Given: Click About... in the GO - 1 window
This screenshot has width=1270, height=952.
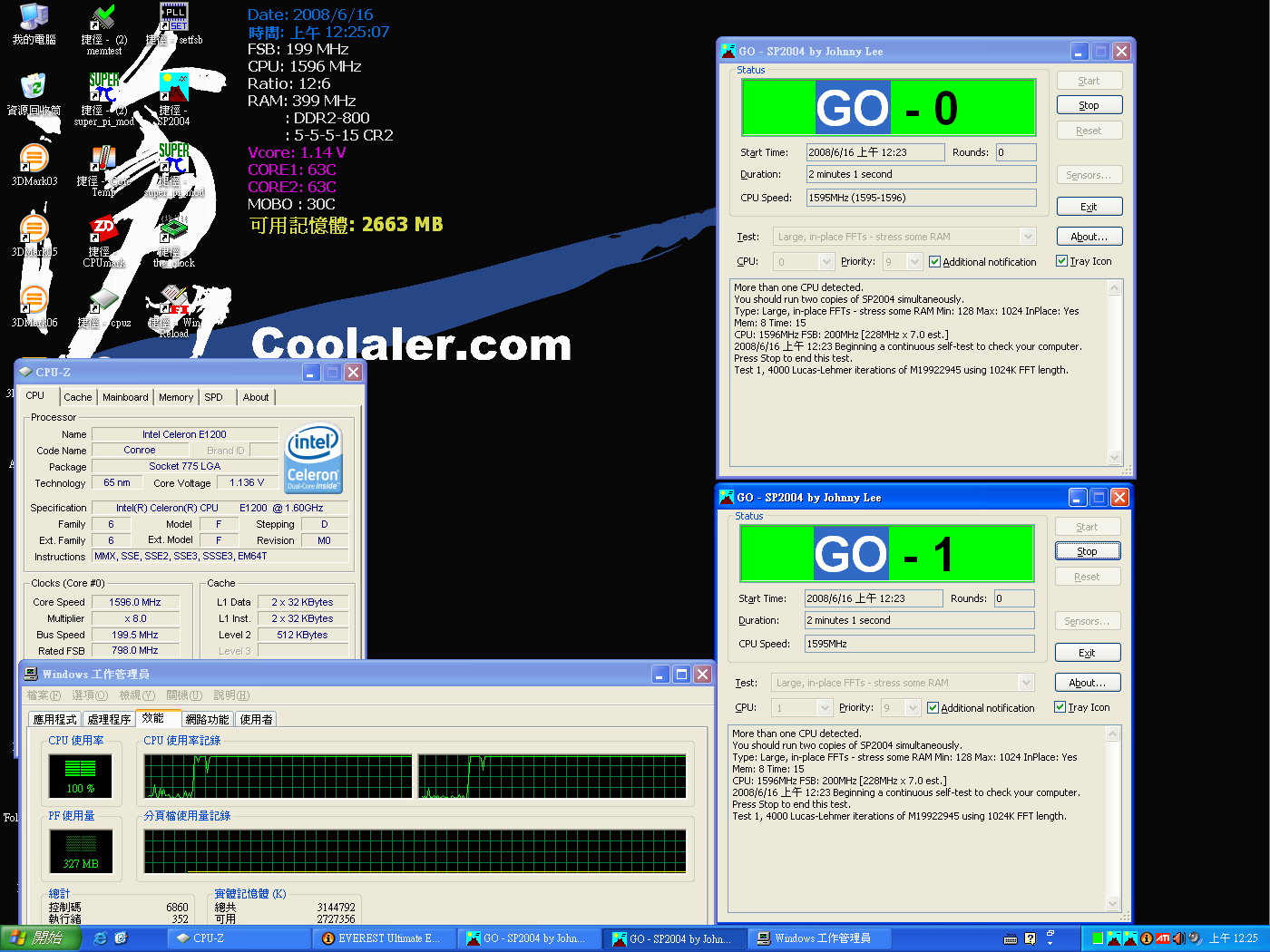Looking at the screenshot, I should (x=1088, y=683).
